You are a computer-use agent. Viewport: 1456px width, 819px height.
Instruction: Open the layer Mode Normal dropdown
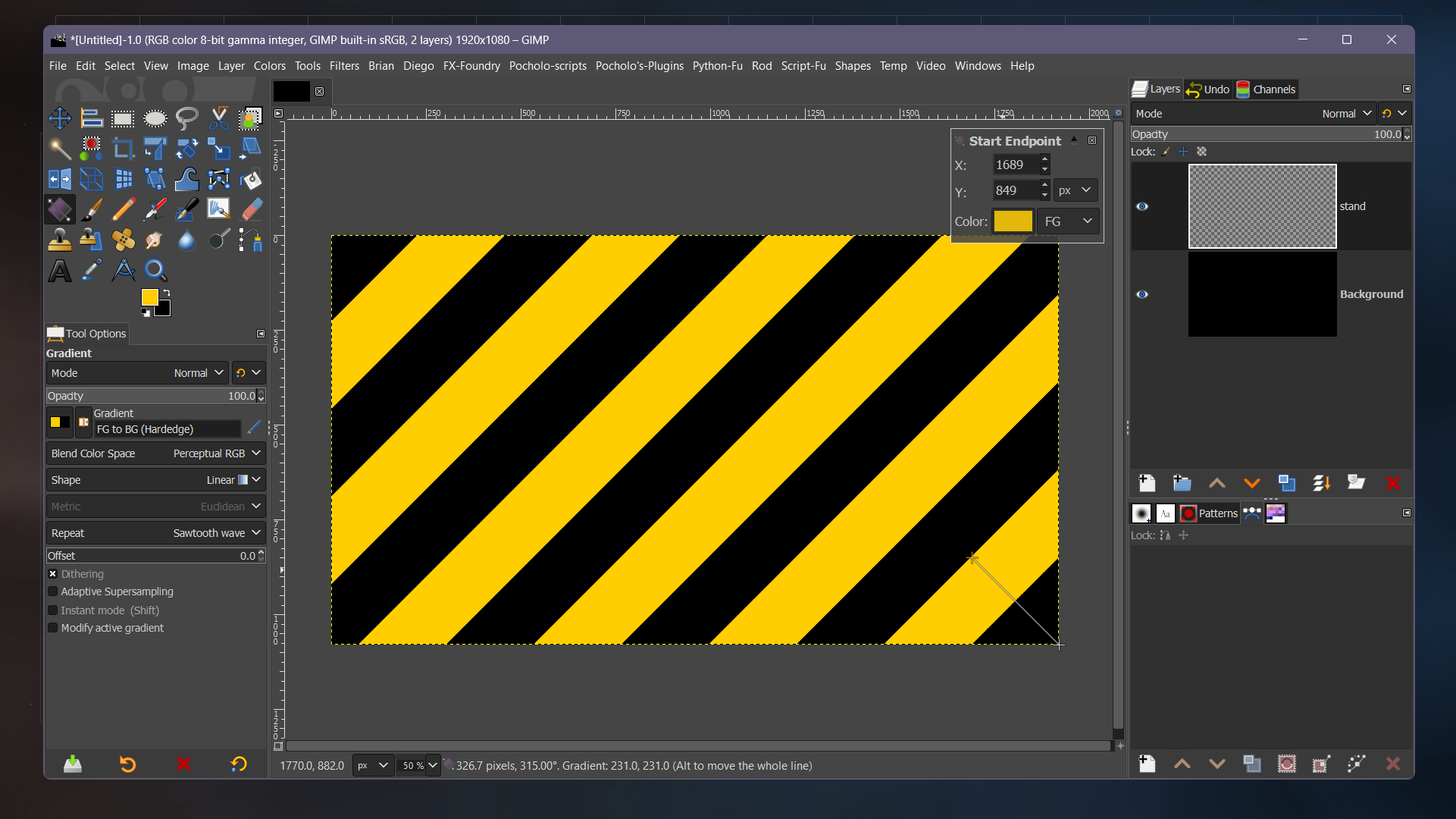pos(1254,114)
